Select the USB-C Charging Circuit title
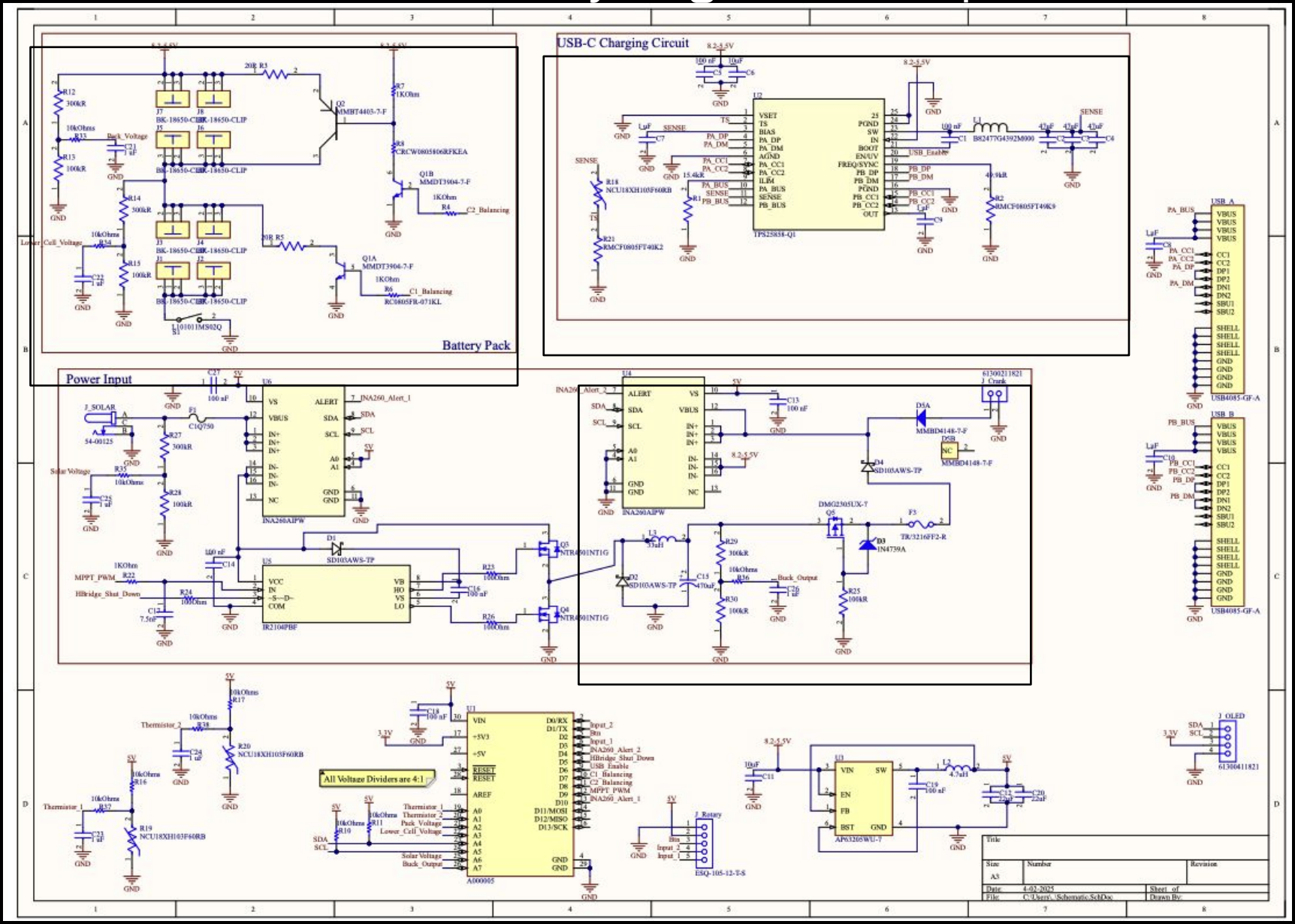The height and width of the screenshot is (924, 1295). 622,42
